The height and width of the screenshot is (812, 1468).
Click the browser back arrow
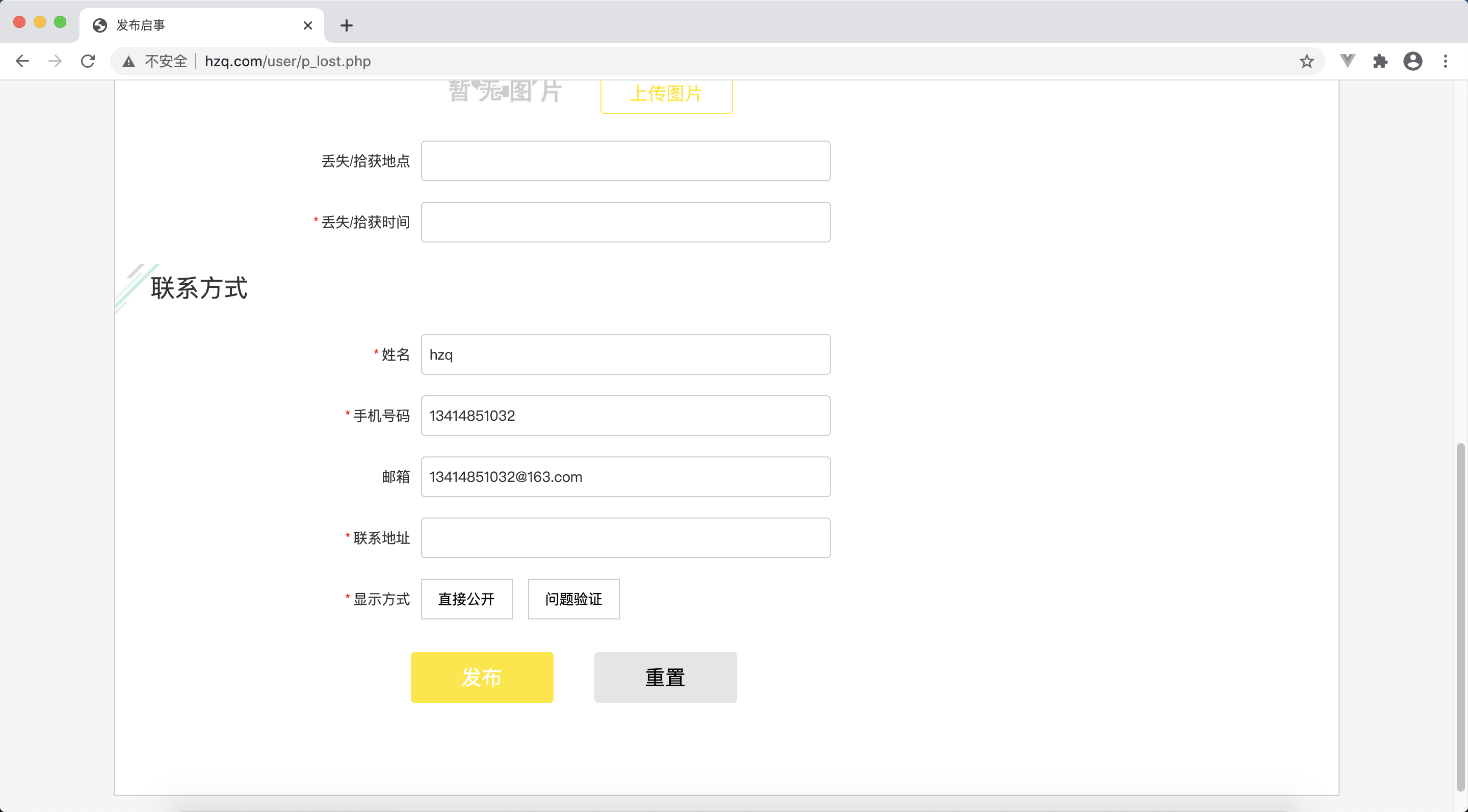[22, 61]
